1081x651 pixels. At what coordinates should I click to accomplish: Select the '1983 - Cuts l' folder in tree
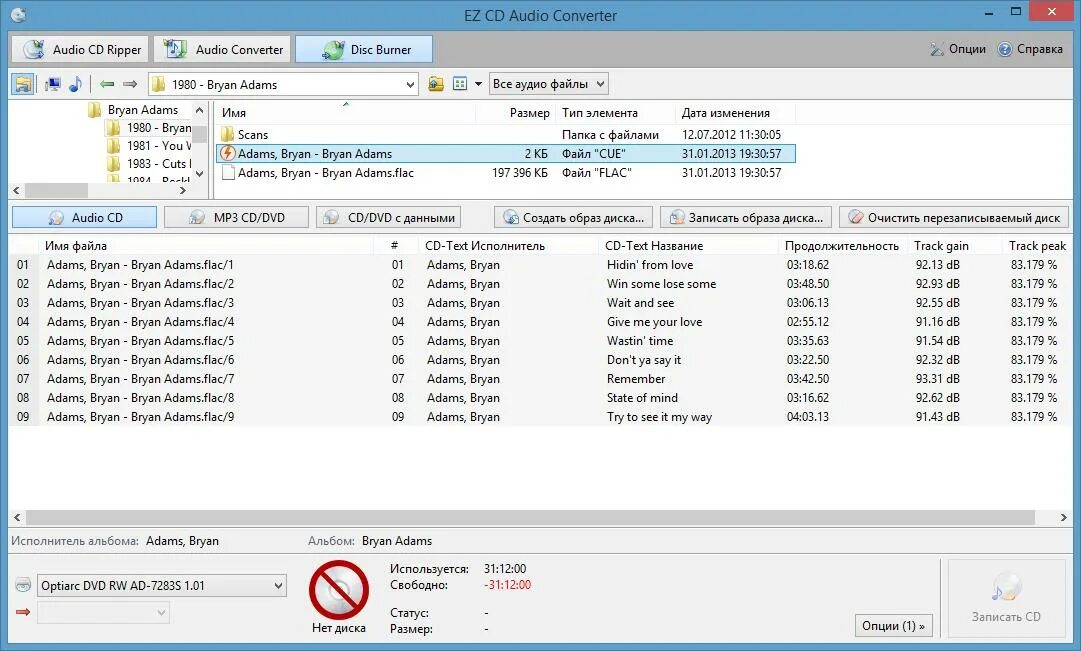(159, 163)
